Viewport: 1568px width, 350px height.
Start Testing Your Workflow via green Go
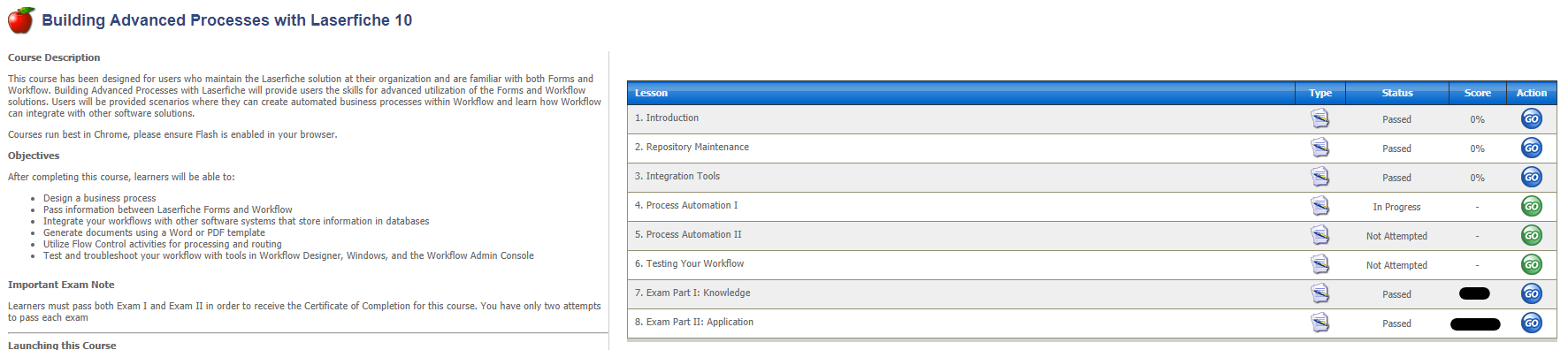click(x=1532, y=264)
